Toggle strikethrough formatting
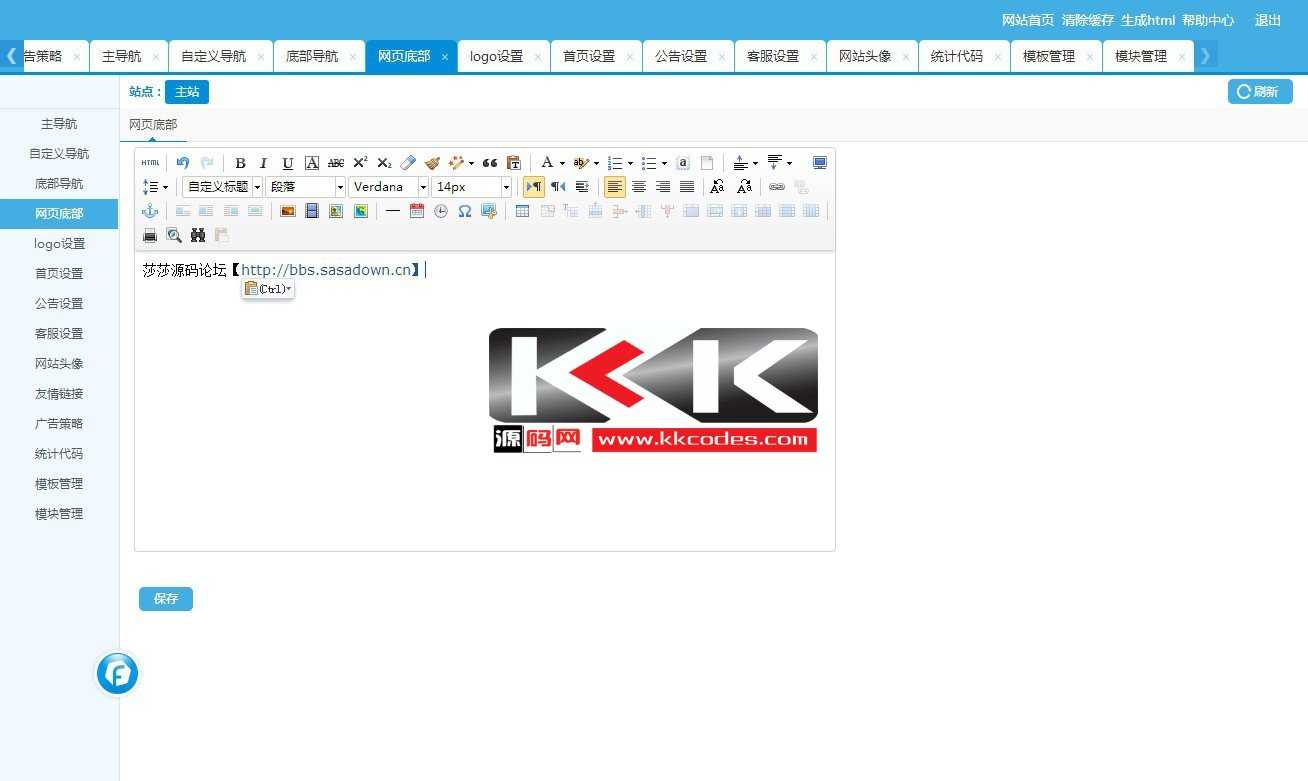1308x781 pixels. (336, 163)
